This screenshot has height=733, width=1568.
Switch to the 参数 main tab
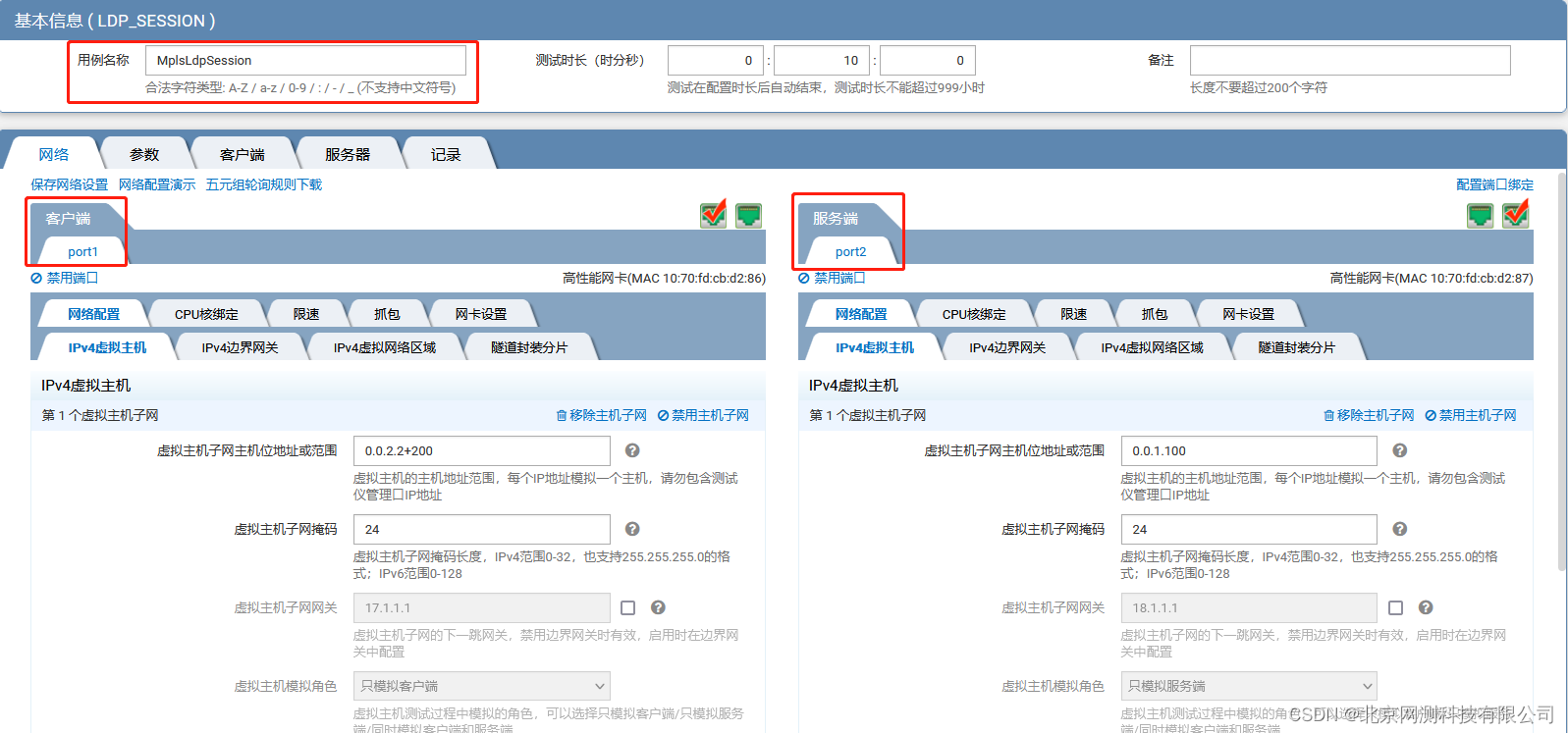point(144,154)
